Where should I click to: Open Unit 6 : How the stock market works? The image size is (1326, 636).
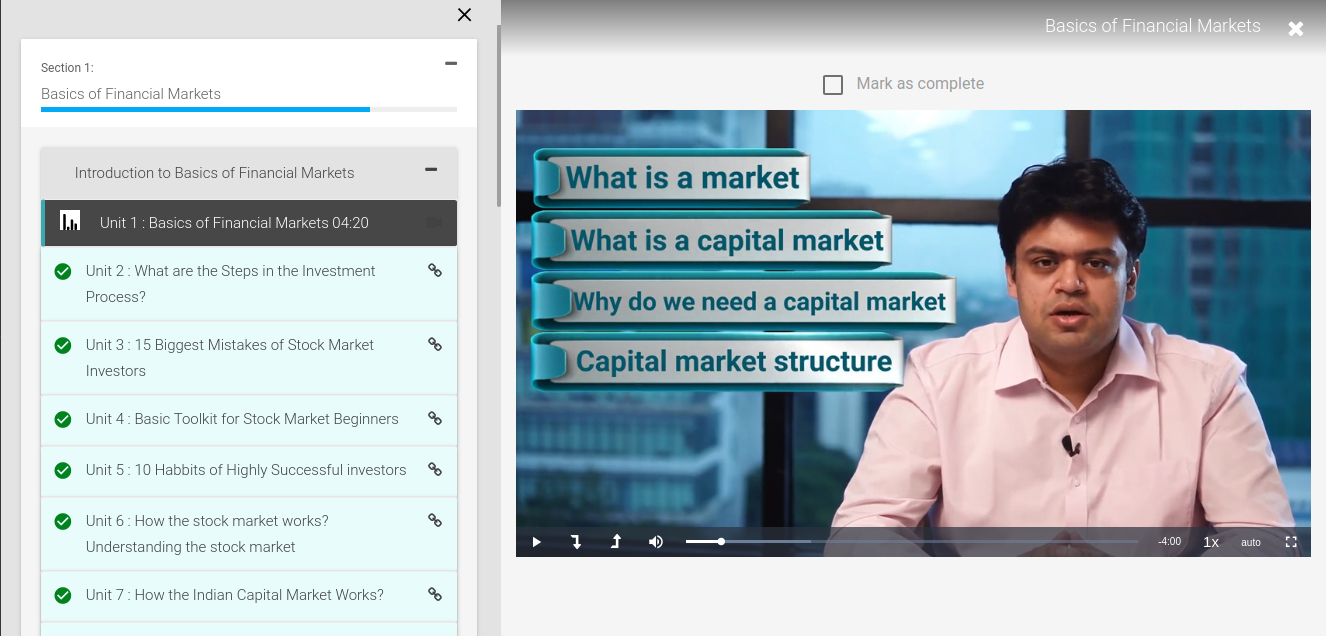tap(249, 534)
